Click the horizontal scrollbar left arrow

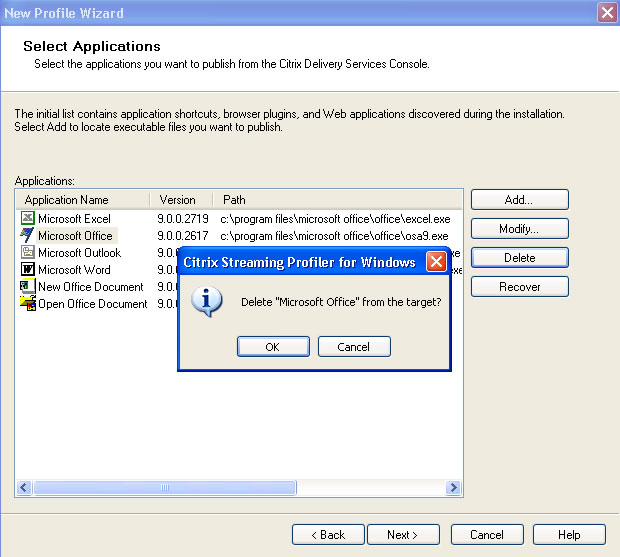24,487
